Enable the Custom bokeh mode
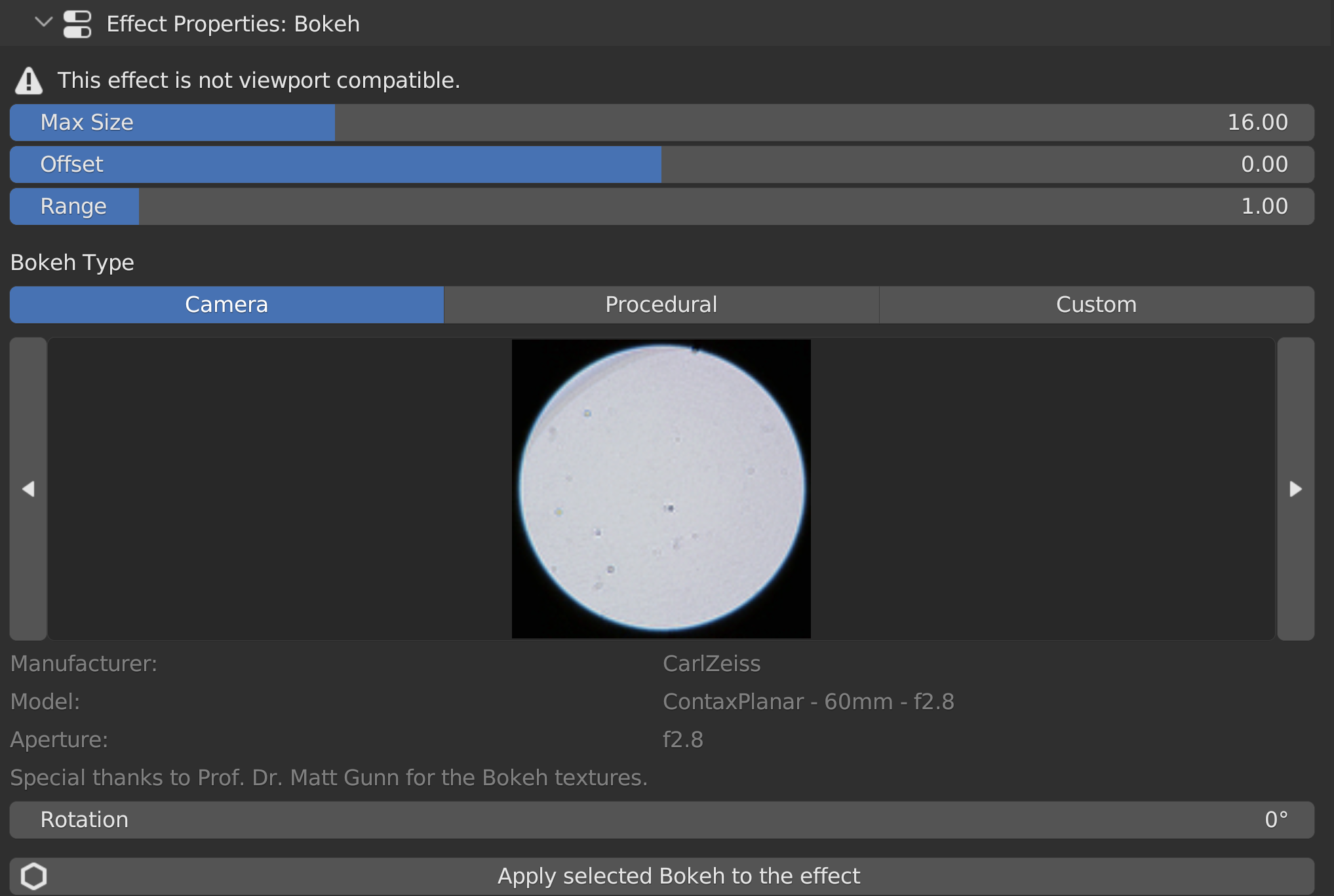 1095,304
